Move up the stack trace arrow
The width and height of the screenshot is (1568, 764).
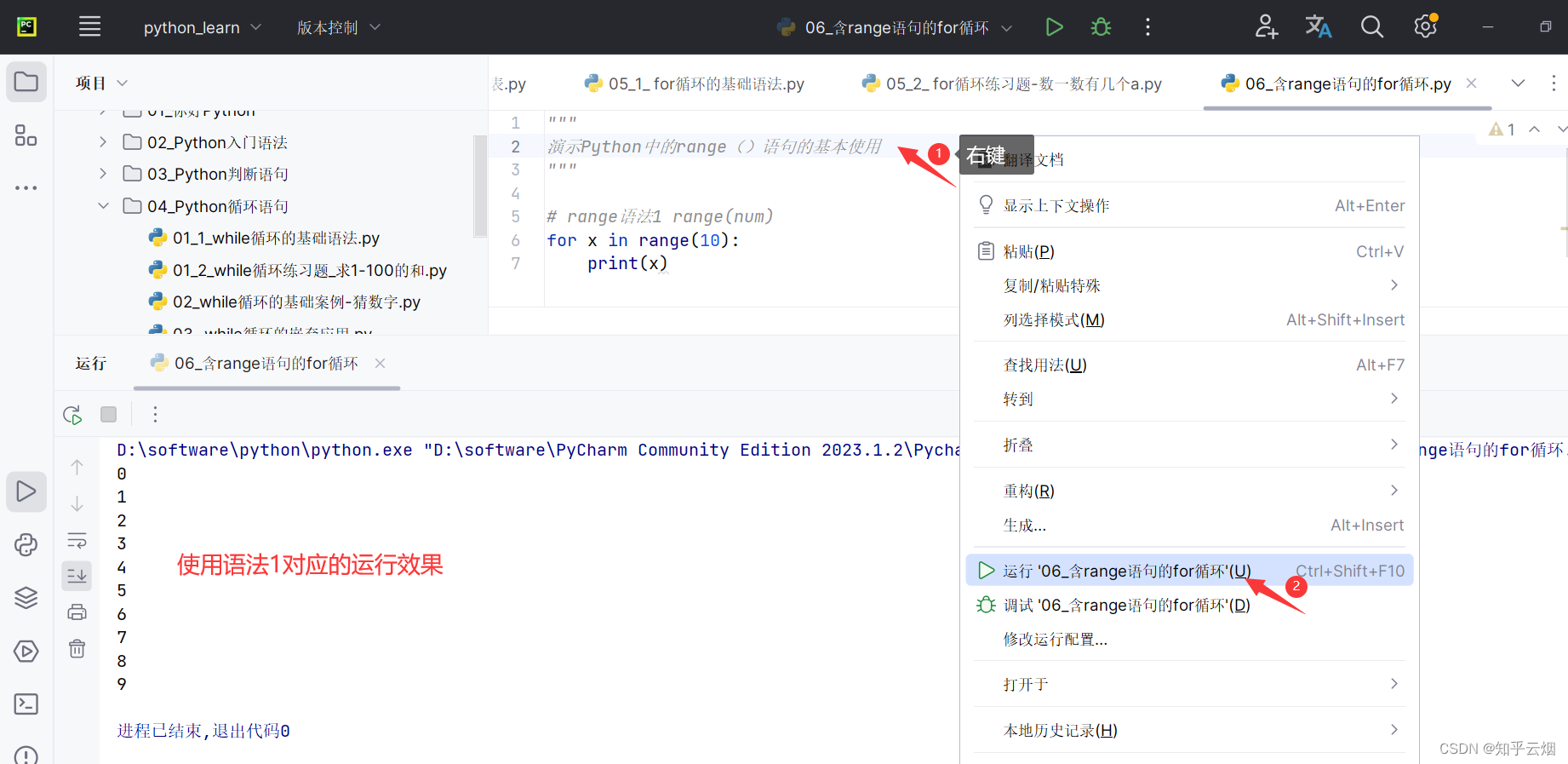tap(77, 467)
